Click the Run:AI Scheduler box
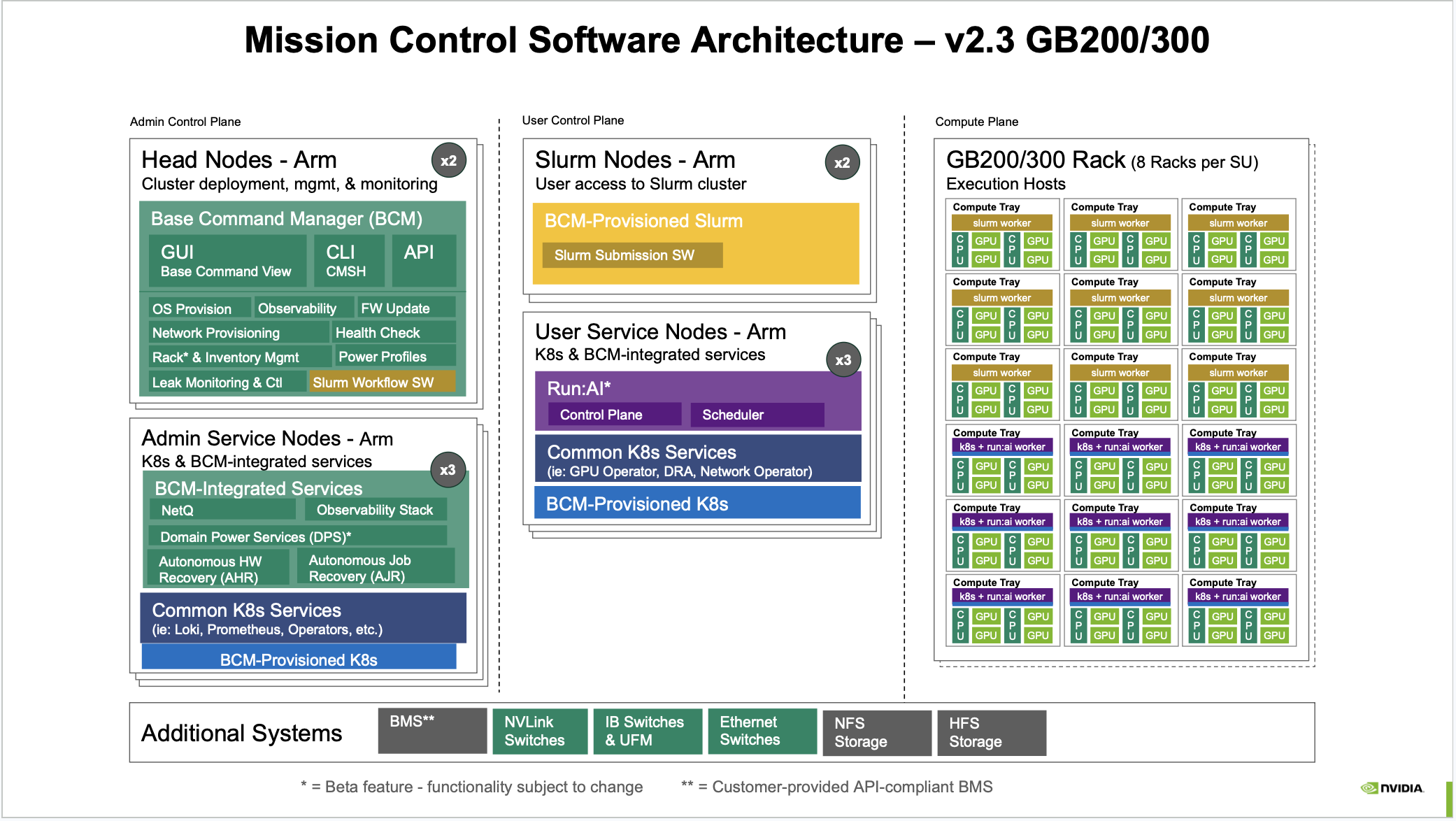Image resolution: width=1456 pixels, height=821 pixels. (756, 415)
